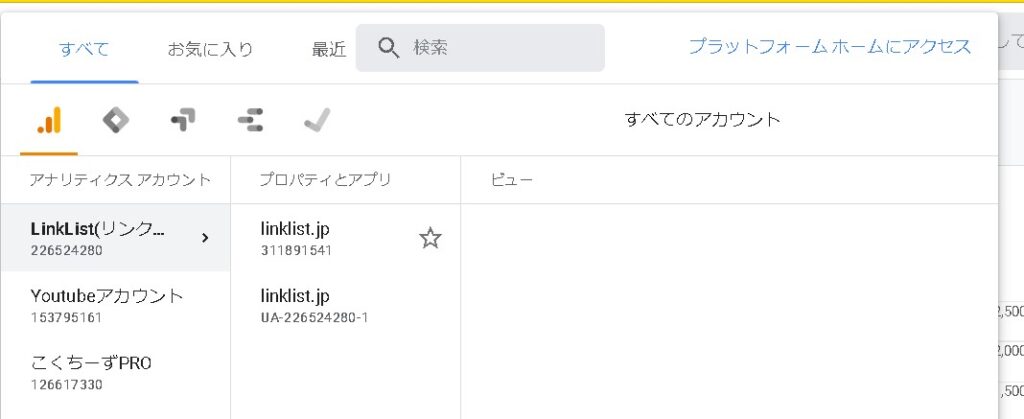Click the プラットフォーム ホームにアクセス link

(830, 47)
